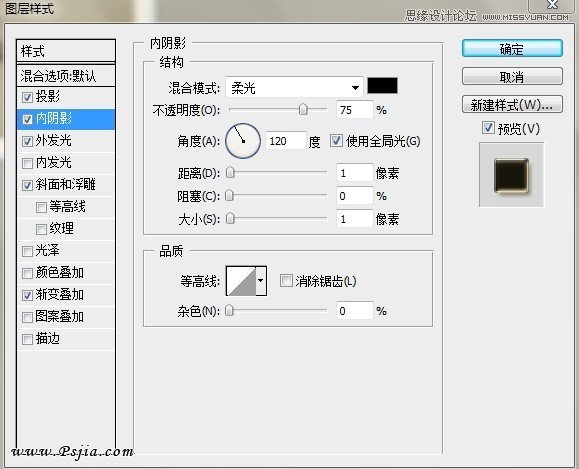This screenshot has height=469, width=579.
Task: Click the 距离 distance value field
Action: click(x=354, y=173)
